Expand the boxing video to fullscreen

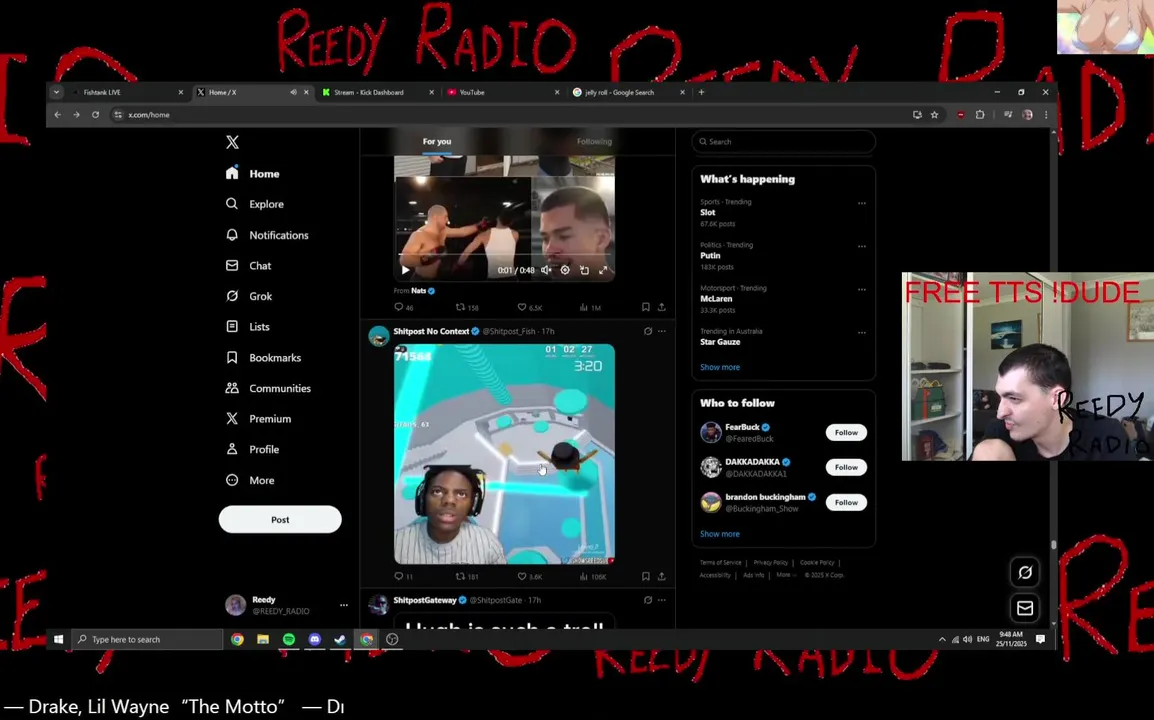[603, 270]
